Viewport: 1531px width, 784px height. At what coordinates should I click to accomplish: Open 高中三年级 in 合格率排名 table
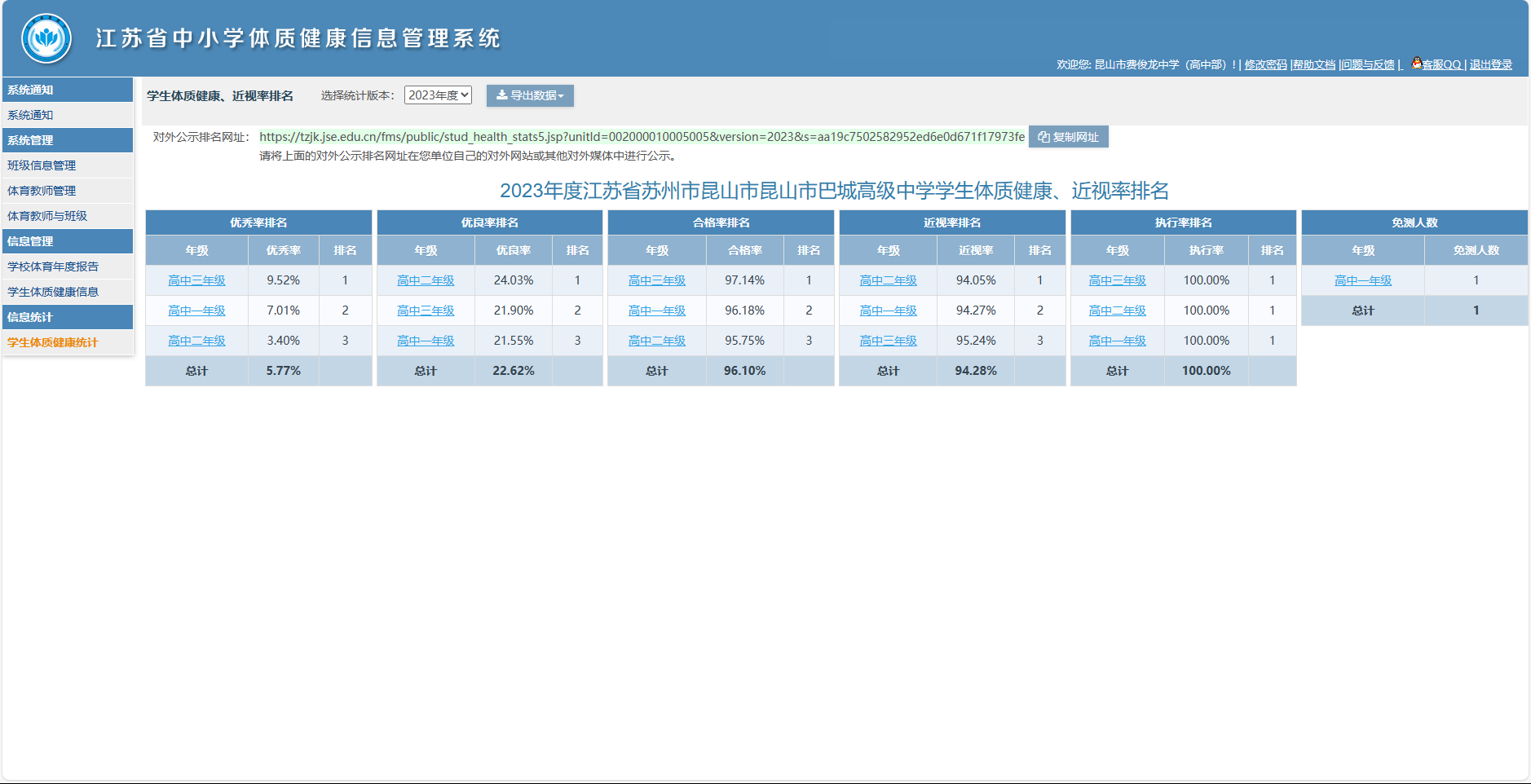(657, 280)
